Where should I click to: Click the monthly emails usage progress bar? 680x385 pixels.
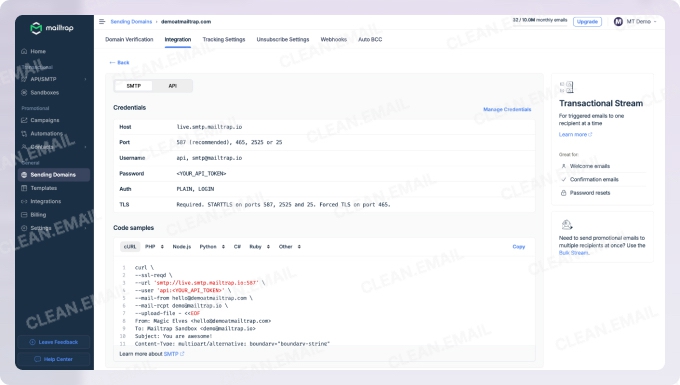tap(540, 26)
